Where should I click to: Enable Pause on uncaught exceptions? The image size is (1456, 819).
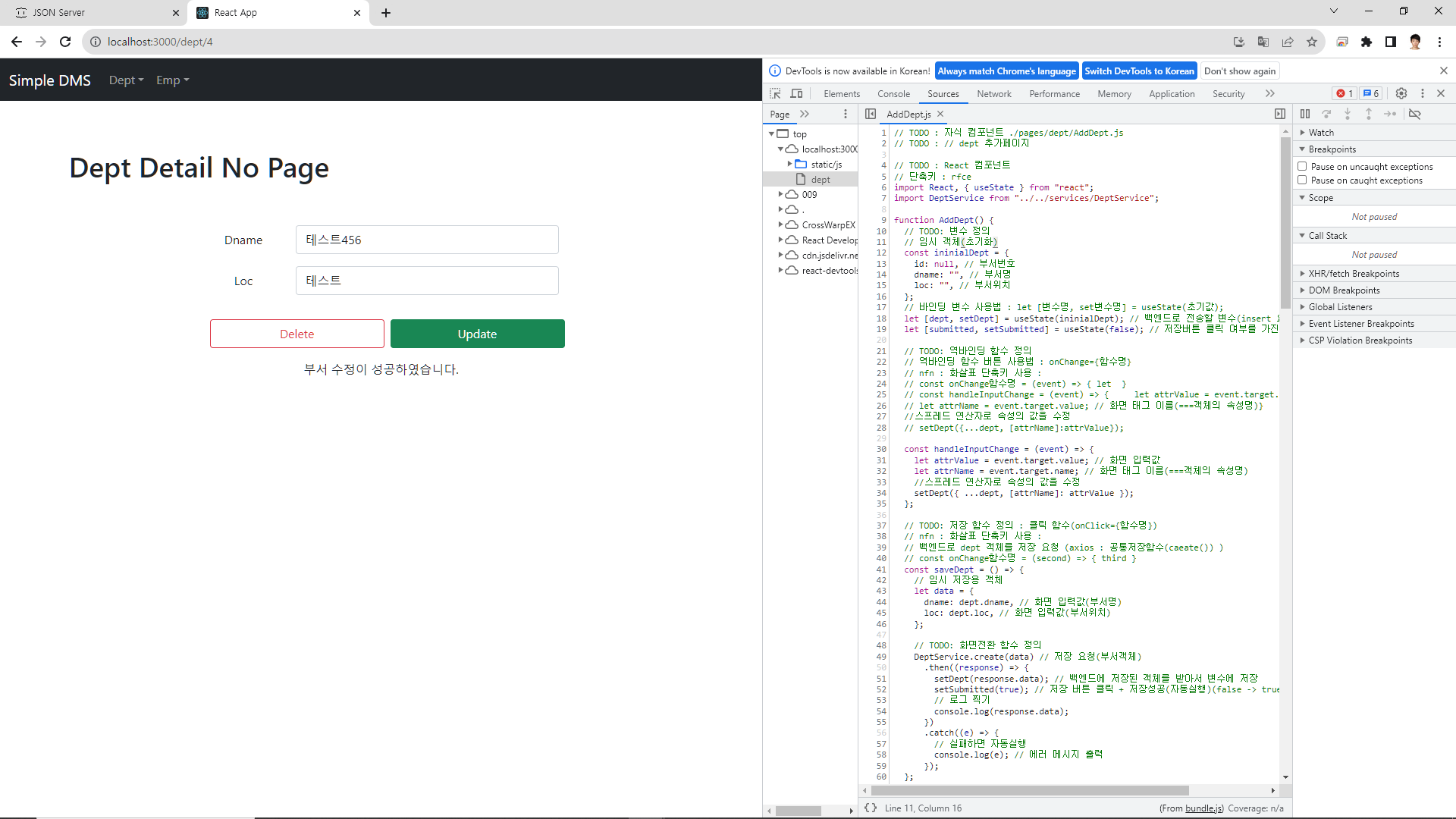click(1302, 166)
